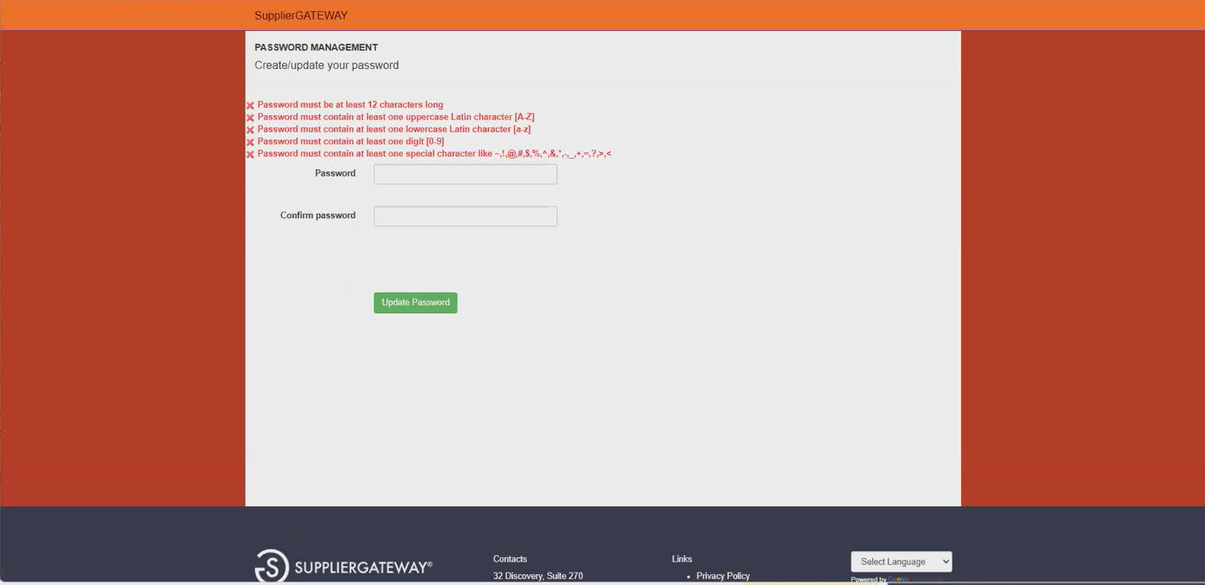1205x585 pixels.
Task: Open the Select Language dropdown
Action: (901, 562)
